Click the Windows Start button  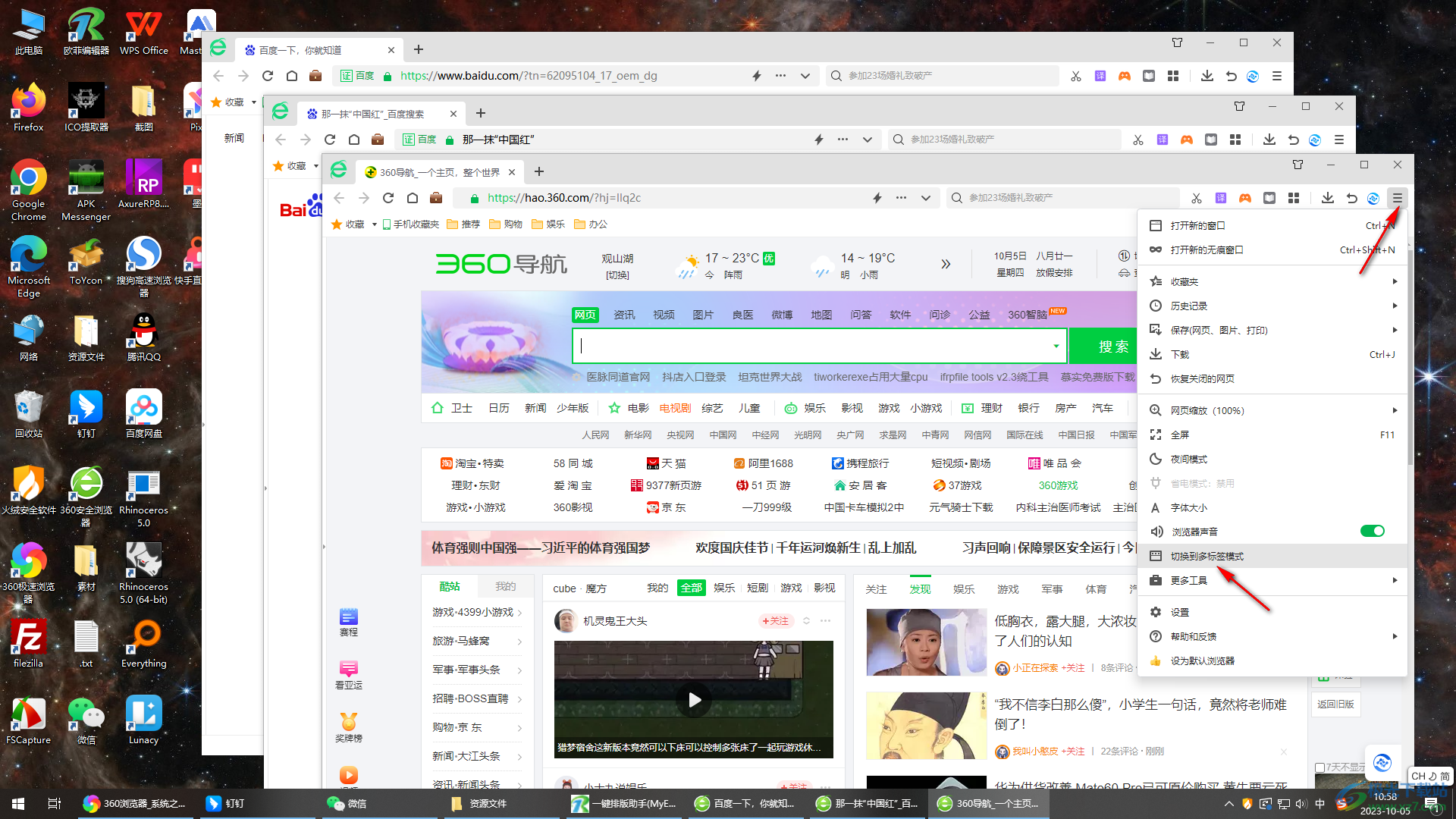click(18, 803)
